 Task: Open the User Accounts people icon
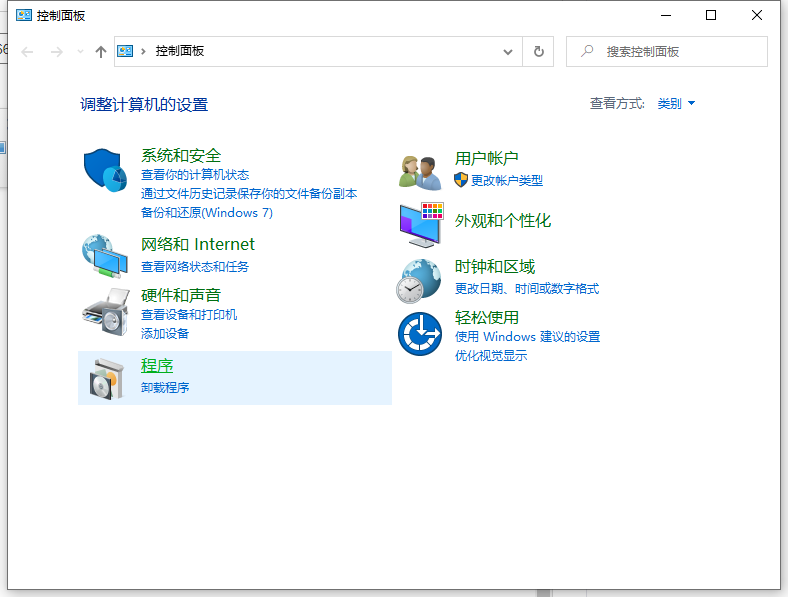(420, 172)
